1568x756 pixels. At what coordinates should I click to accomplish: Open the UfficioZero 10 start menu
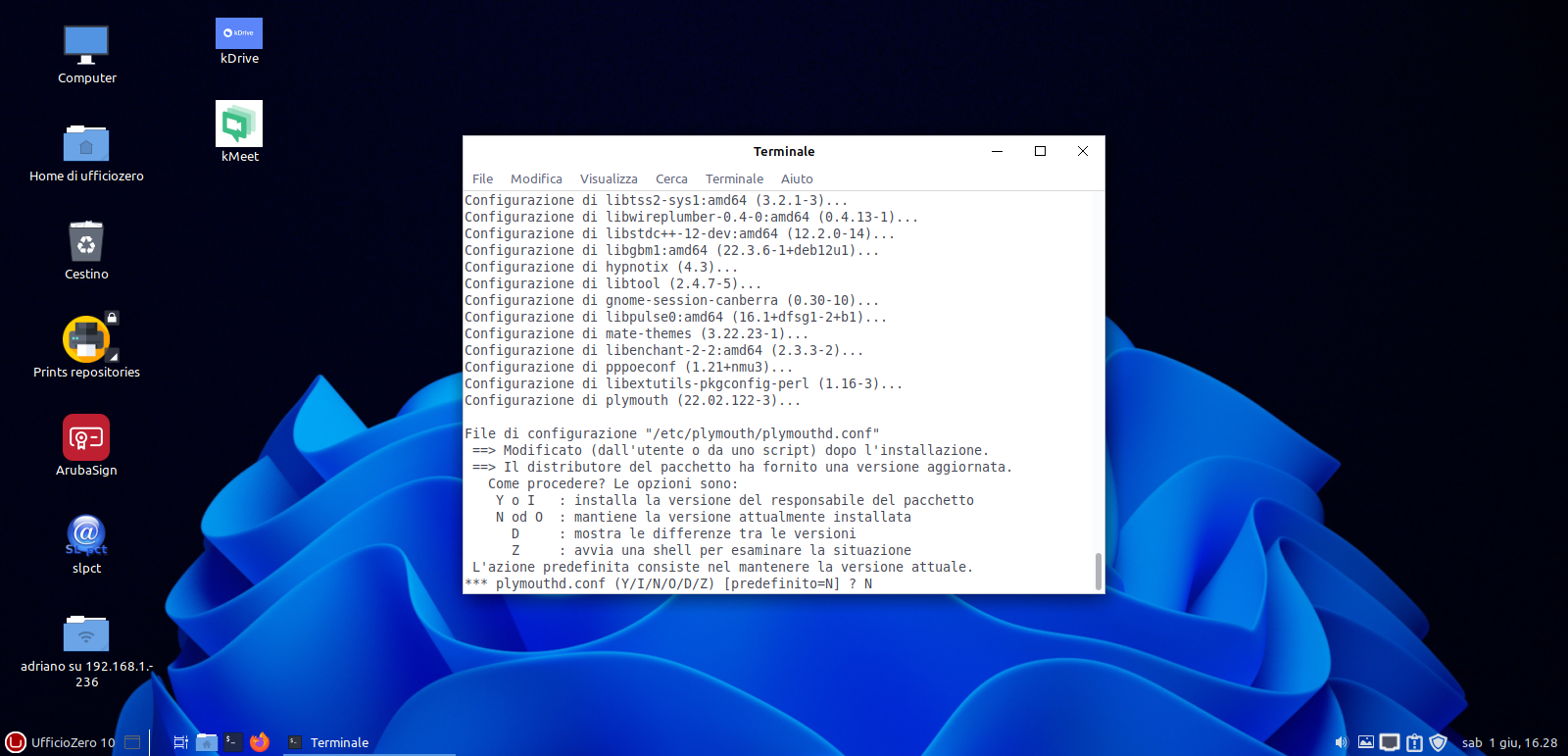point(61,742)
